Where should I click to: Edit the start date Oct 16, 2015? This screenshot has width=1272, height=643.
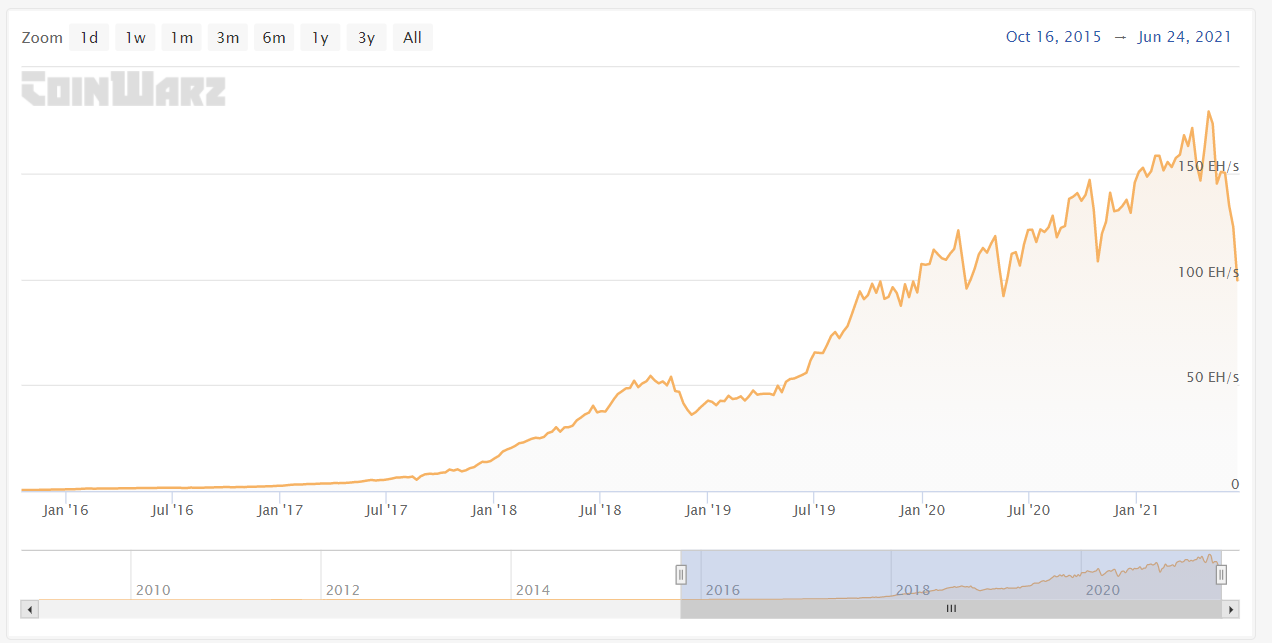click(x=1054, y=37)
